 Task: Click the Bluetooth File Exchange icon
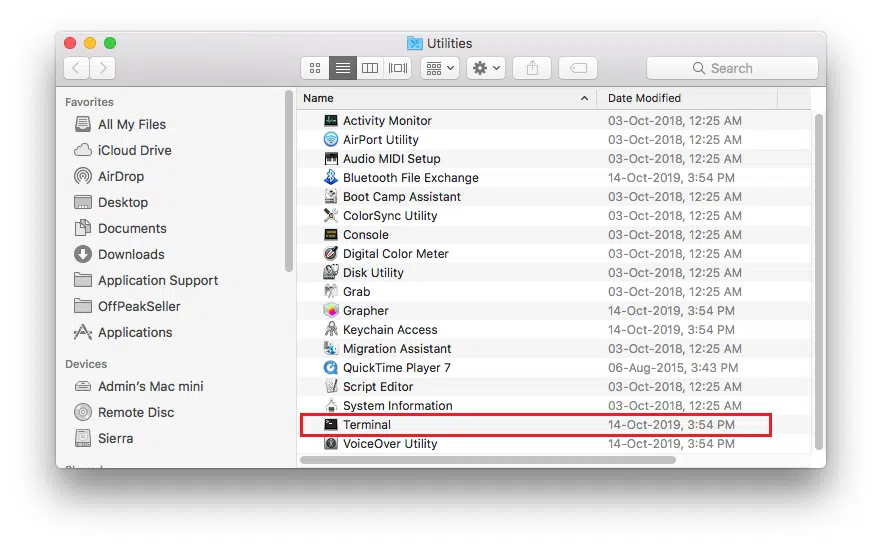tap(331, 178)
